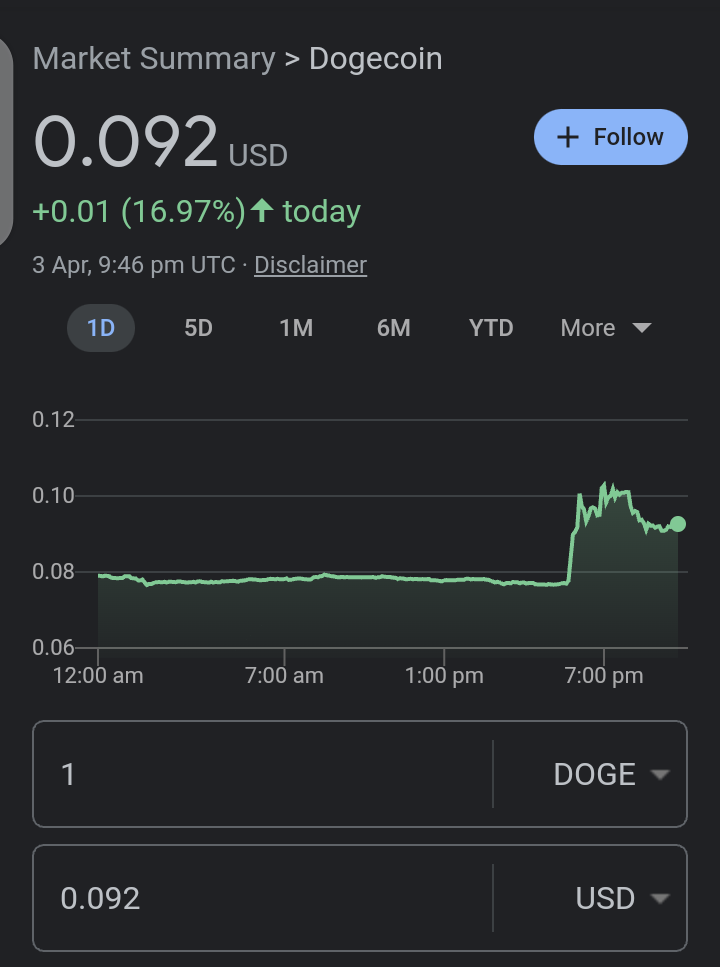The height and width of the screenshot is (967, 720).
Task: Click the 12:00 am axis label
Action: click(98, 676)
